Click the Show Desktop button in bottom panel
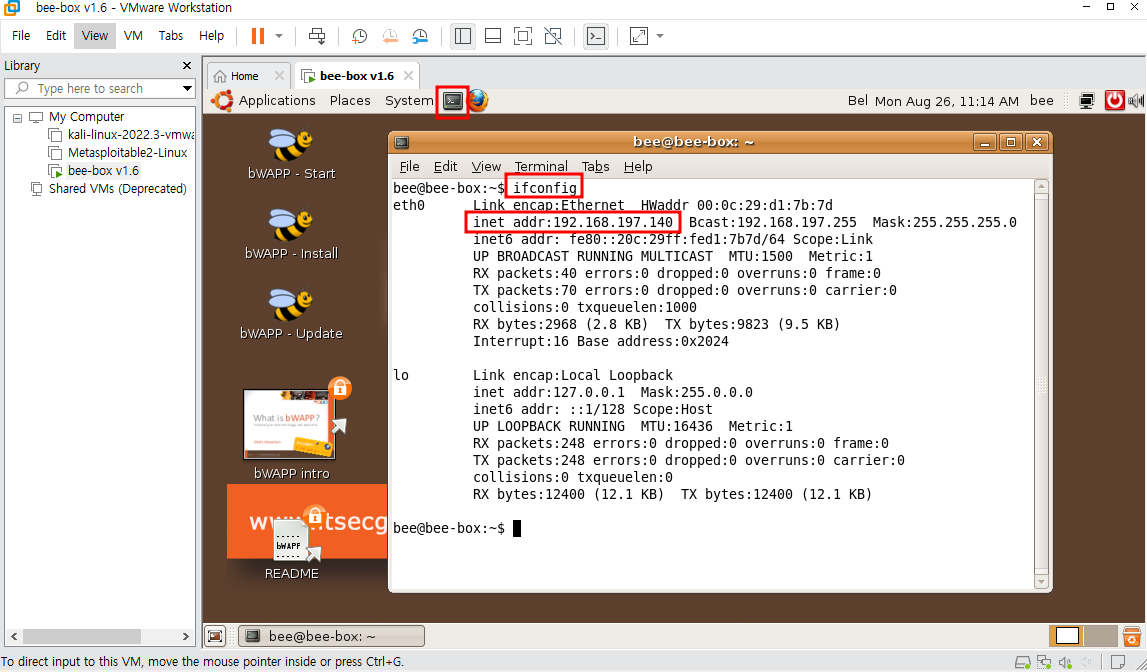1147x672 pixels. coord(215,636)
